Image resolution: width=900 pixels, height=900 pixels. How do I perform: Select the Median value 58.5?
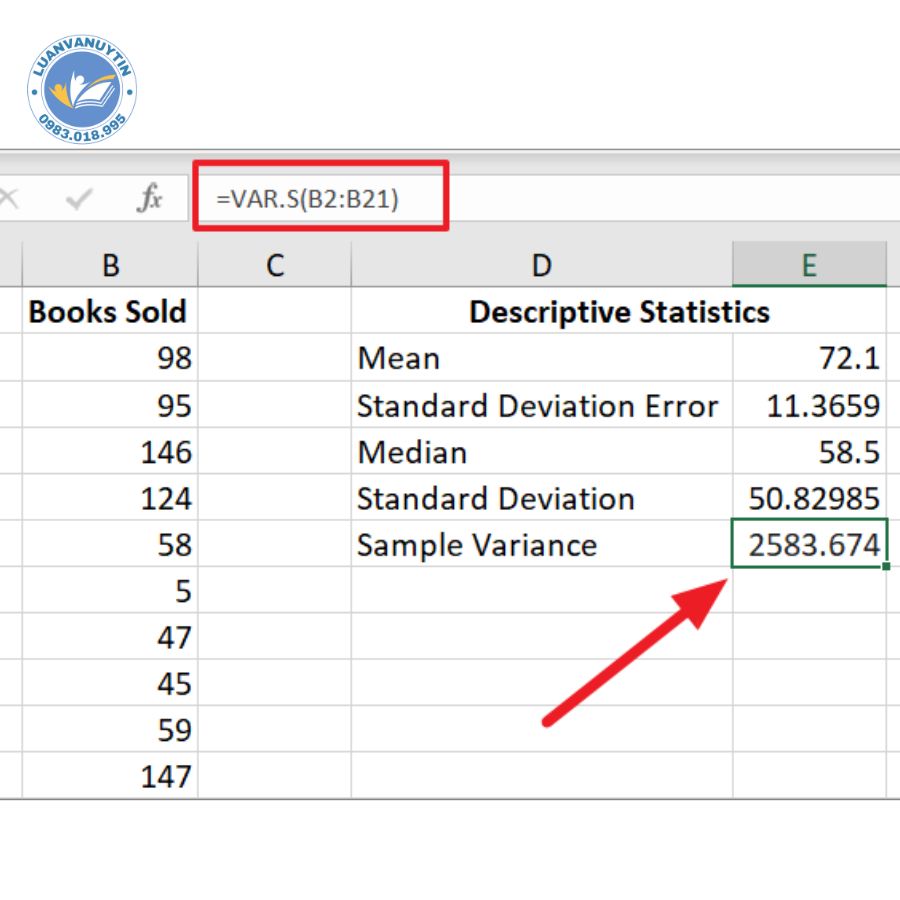(809, 452)
